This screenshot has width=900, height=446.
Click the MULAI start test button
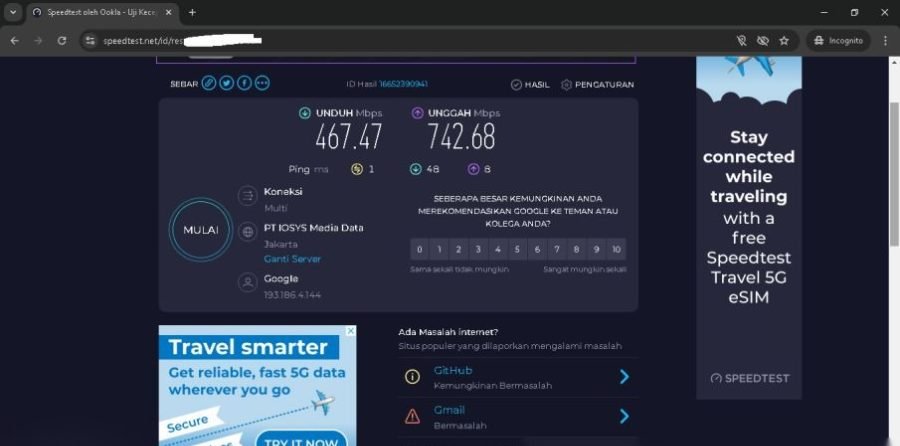[201, 230]
